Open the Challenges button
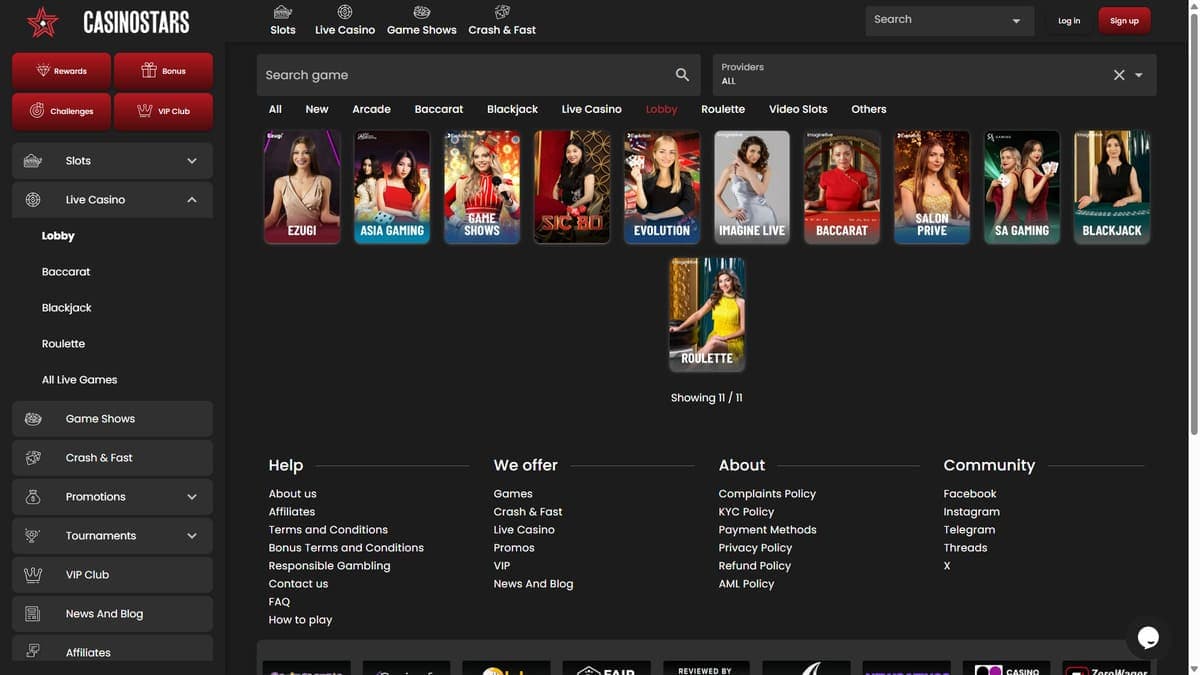 tap(62, 111)
